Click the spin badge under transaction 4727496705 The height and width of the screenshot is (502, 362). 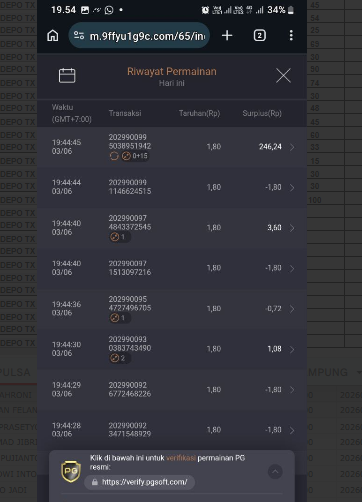[x=119, y=318]
